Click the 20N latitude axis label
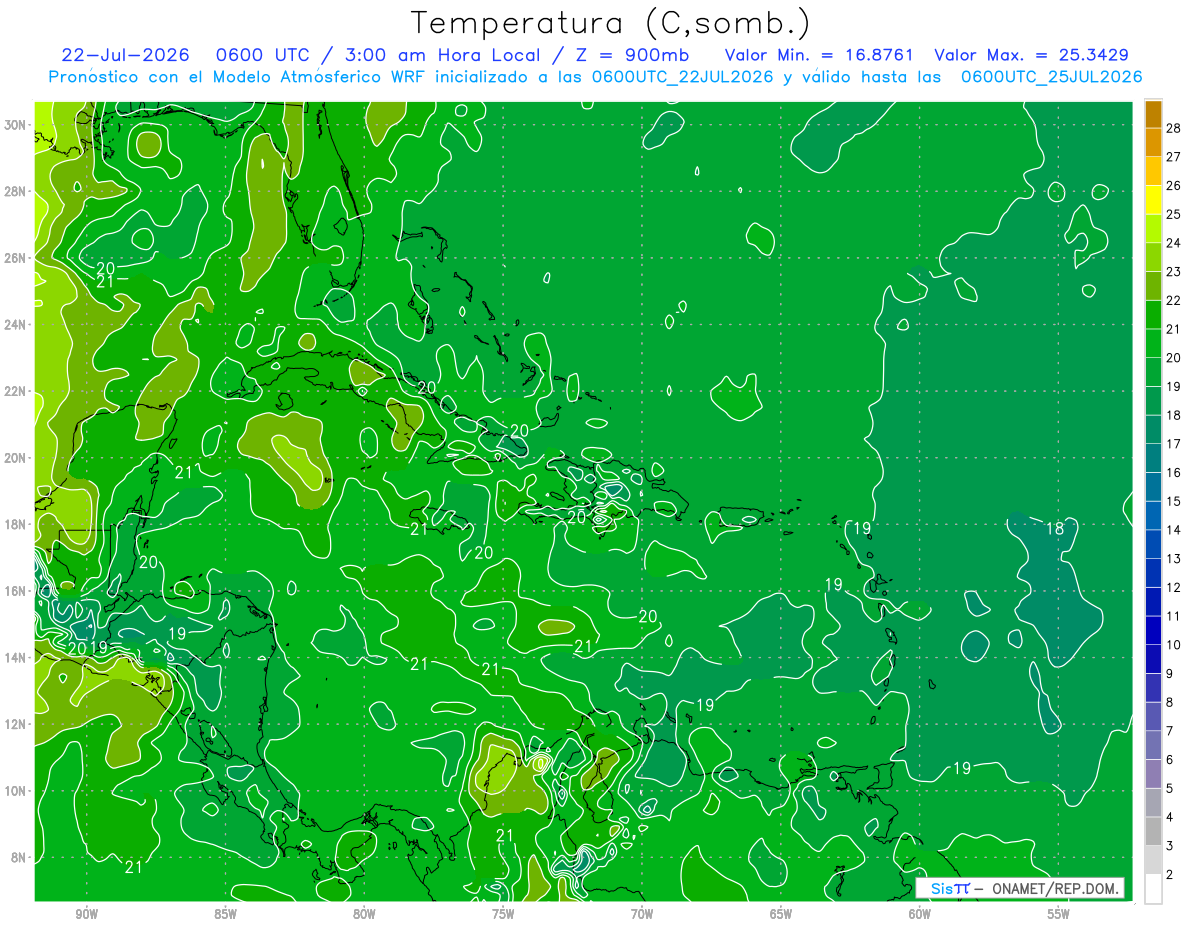Viewport: 1200px width, 927px height. [x=15, y=458]
